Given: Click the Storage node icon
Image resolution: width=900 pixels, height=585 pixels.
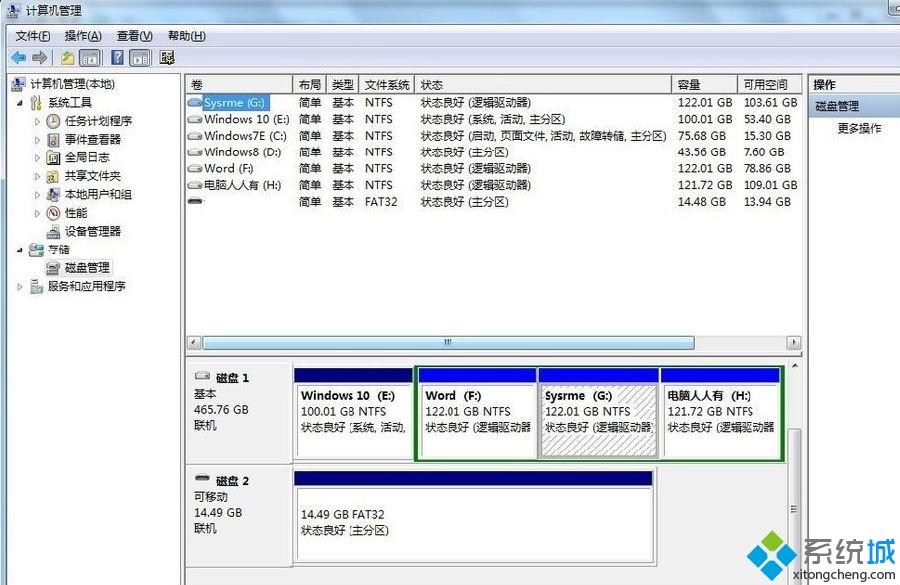Looking at the screenshot, I should [x=36, y=250].
